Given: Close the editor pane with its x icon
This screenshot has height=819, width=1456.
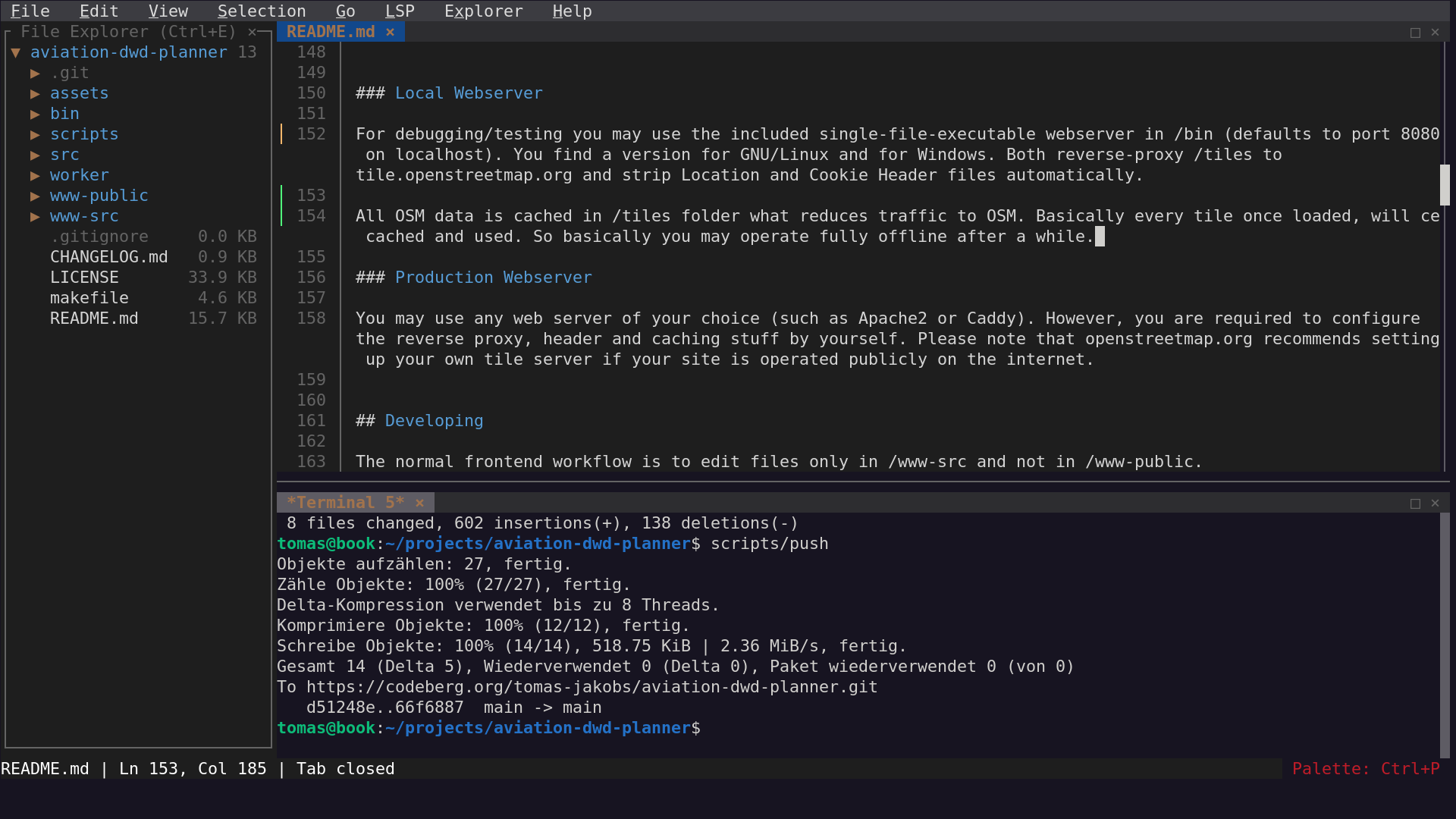Looking at the screenshot, I should click(1435, 32).
